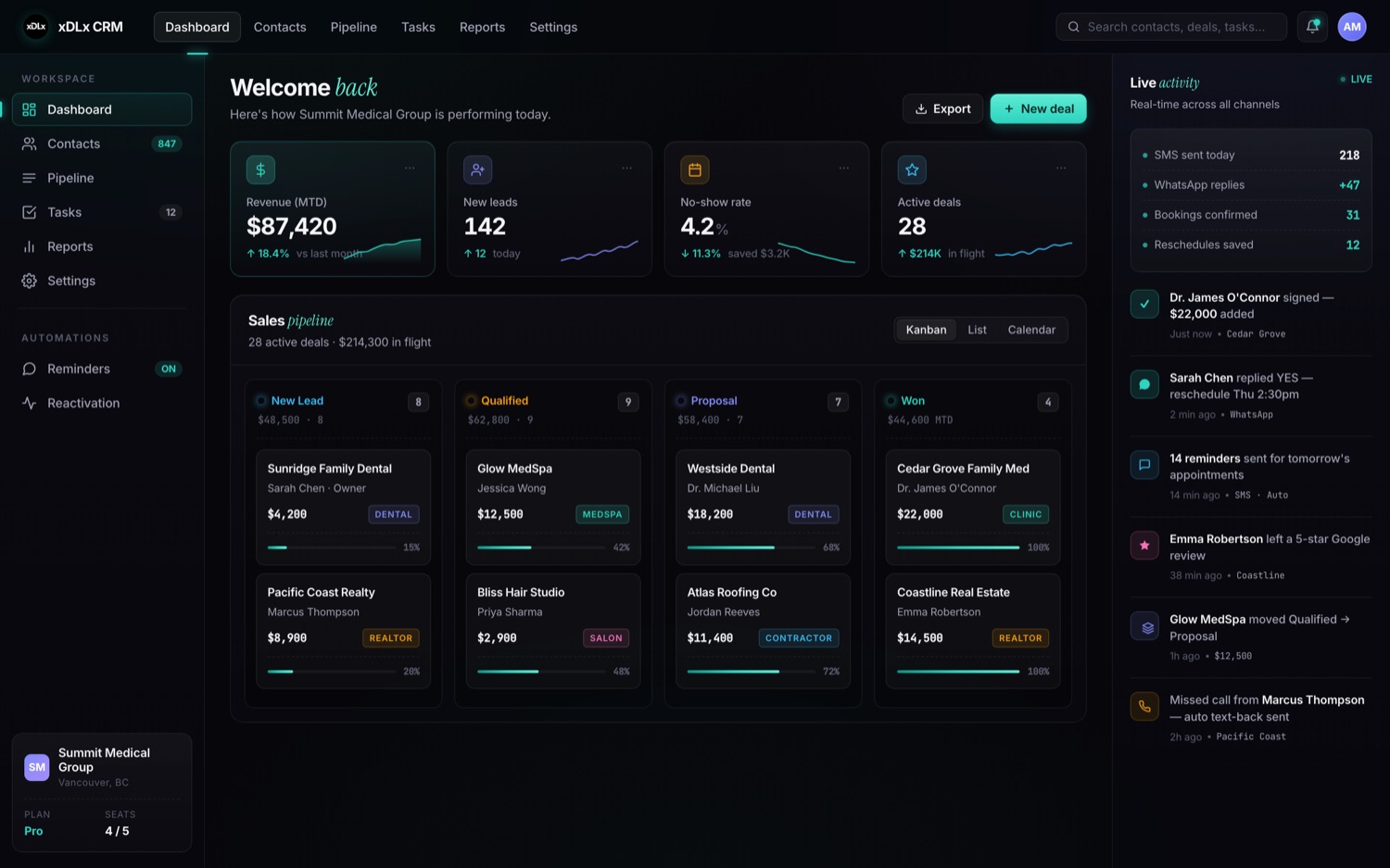Image resolution: width=1390 pixels, height=868 pixels.
Task: Open the No-show rate card options menu
Action: coord(844,168)
